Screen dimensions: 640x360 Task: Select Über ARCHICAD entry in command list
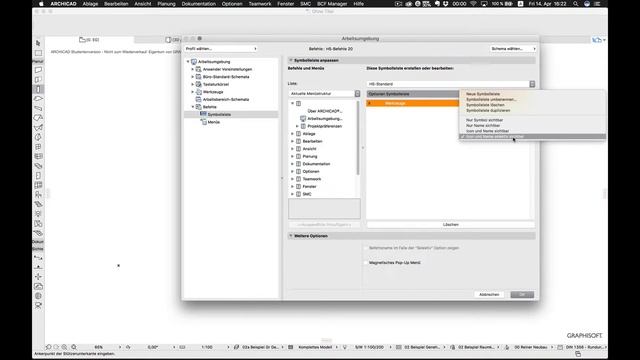tap(324, 111)
